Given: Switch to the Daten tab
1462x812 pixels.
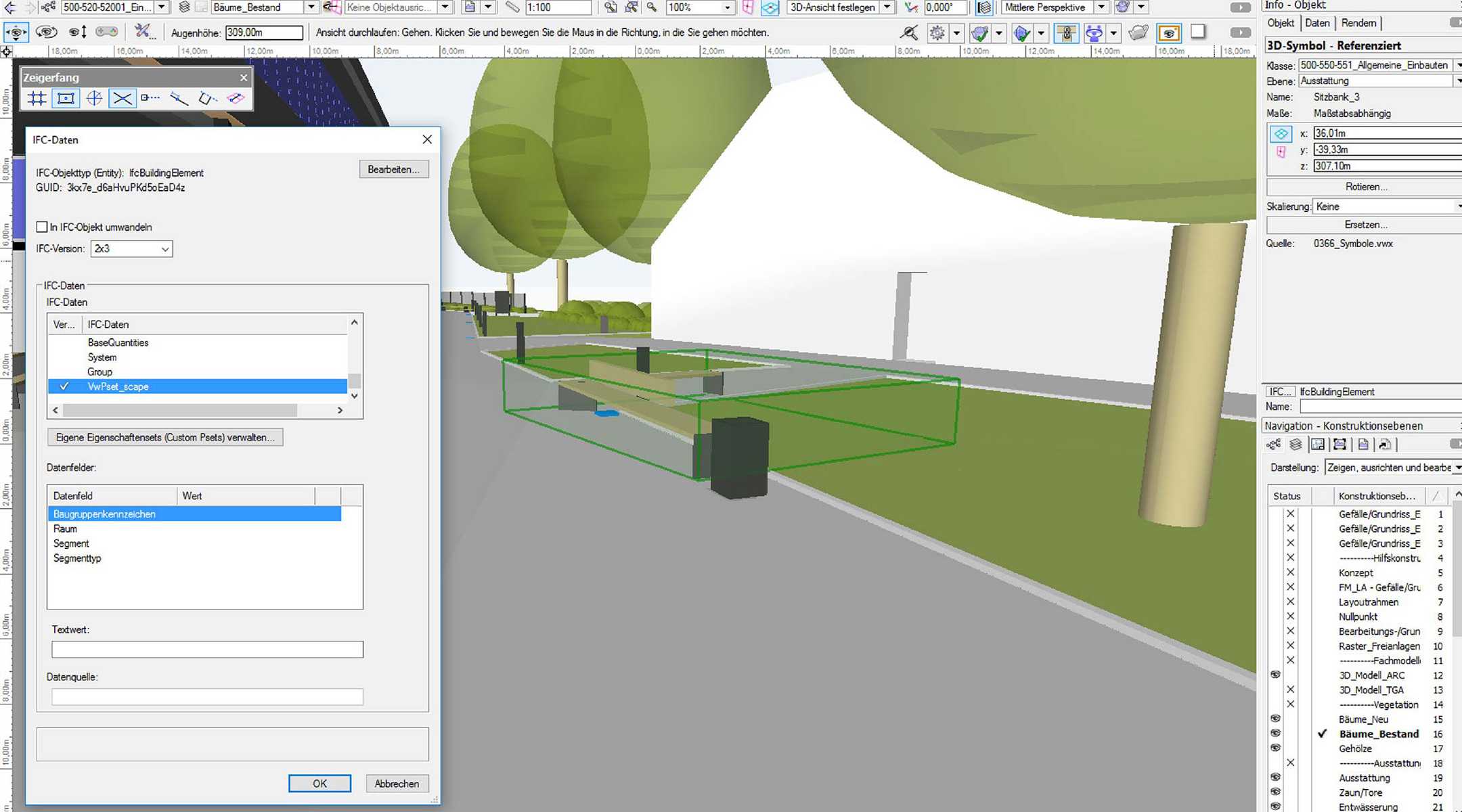Looking at the screenshot, I should click(1317, 23).
